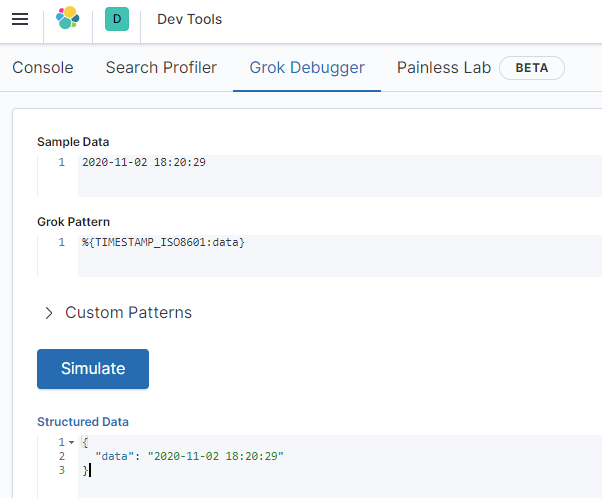This screenshot has width=602, height=498.
Task: Expand the Custom Patterns section
Action: coord(128,312)
